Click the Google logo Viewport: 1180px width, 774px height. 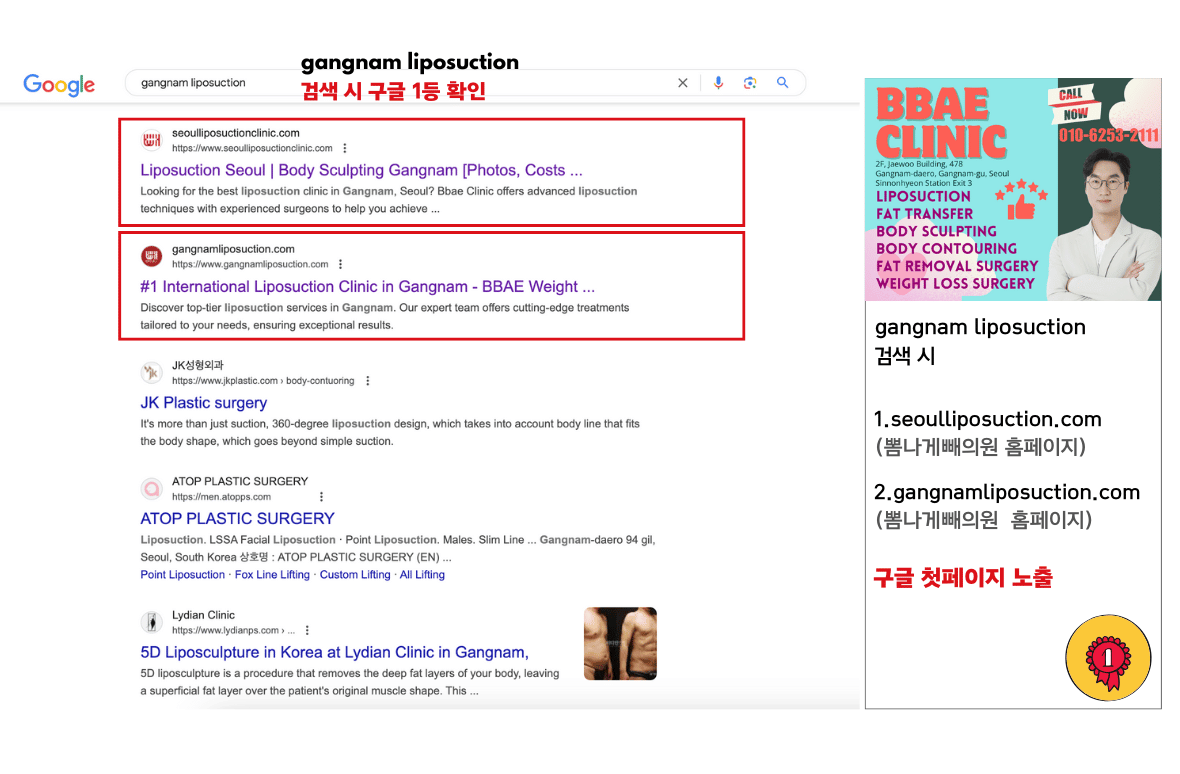click(59, 84)
